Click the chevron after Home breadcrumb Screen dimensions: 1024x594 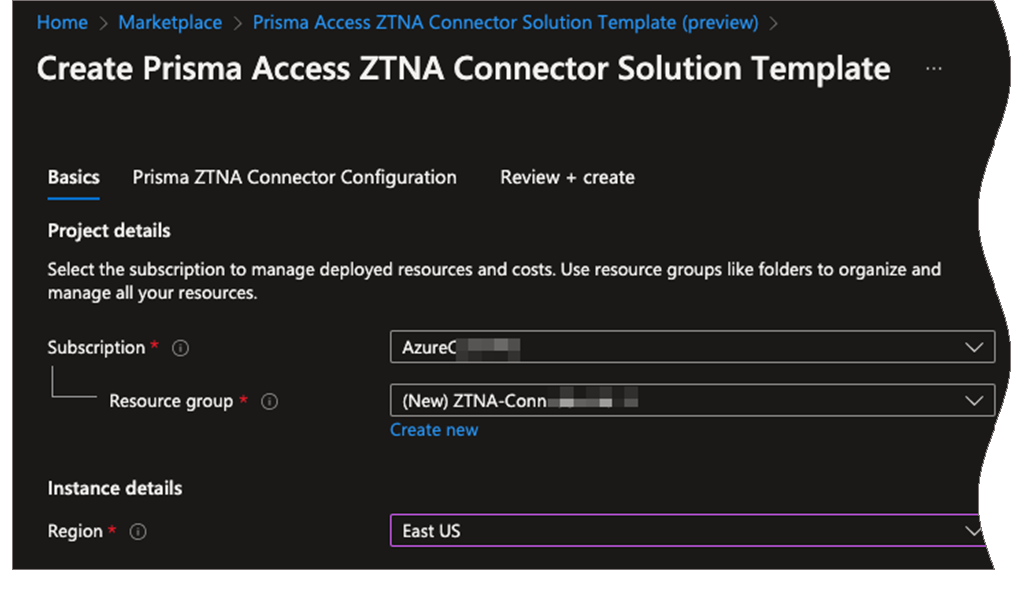(103, 23)
